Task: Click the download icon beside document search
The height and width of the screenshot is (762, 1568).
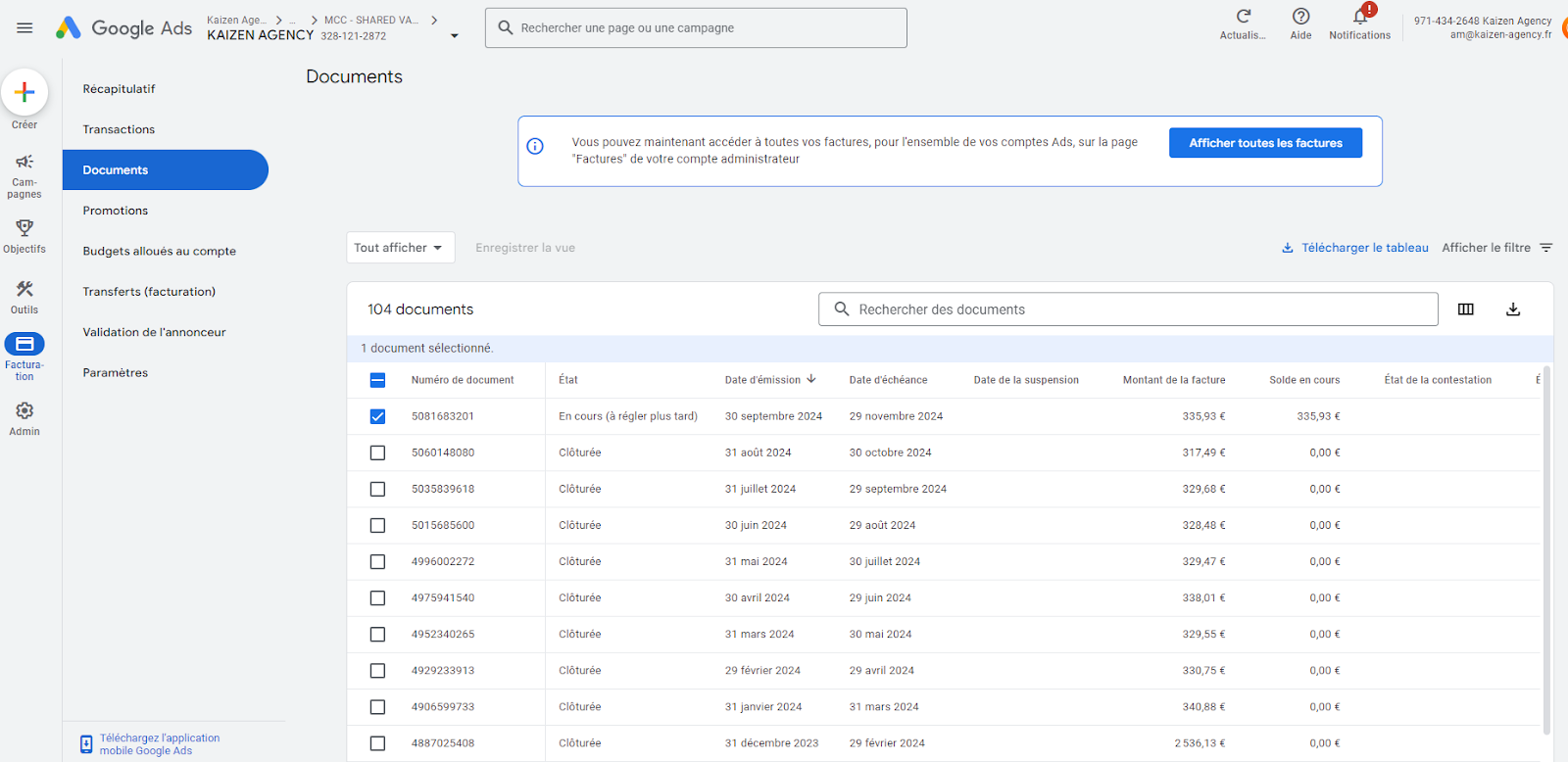Action: [x=1513, y=310]
